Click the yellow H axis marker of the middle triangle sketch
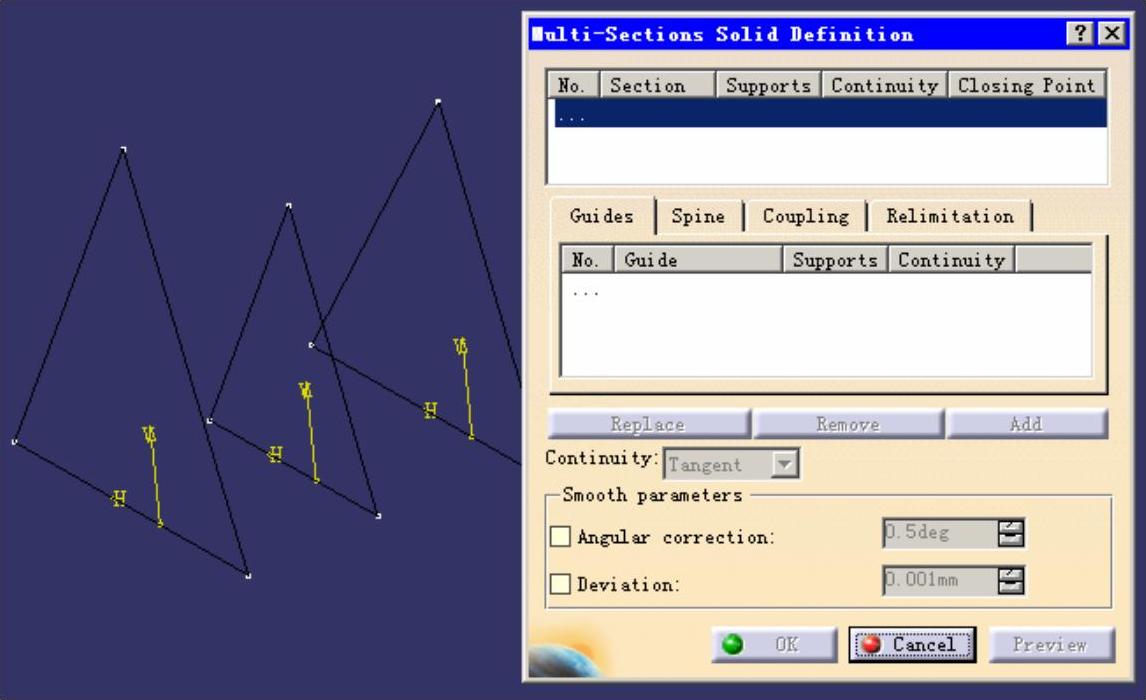The height and width of the screenshot is (700, 1146). (x=275, y=454)
